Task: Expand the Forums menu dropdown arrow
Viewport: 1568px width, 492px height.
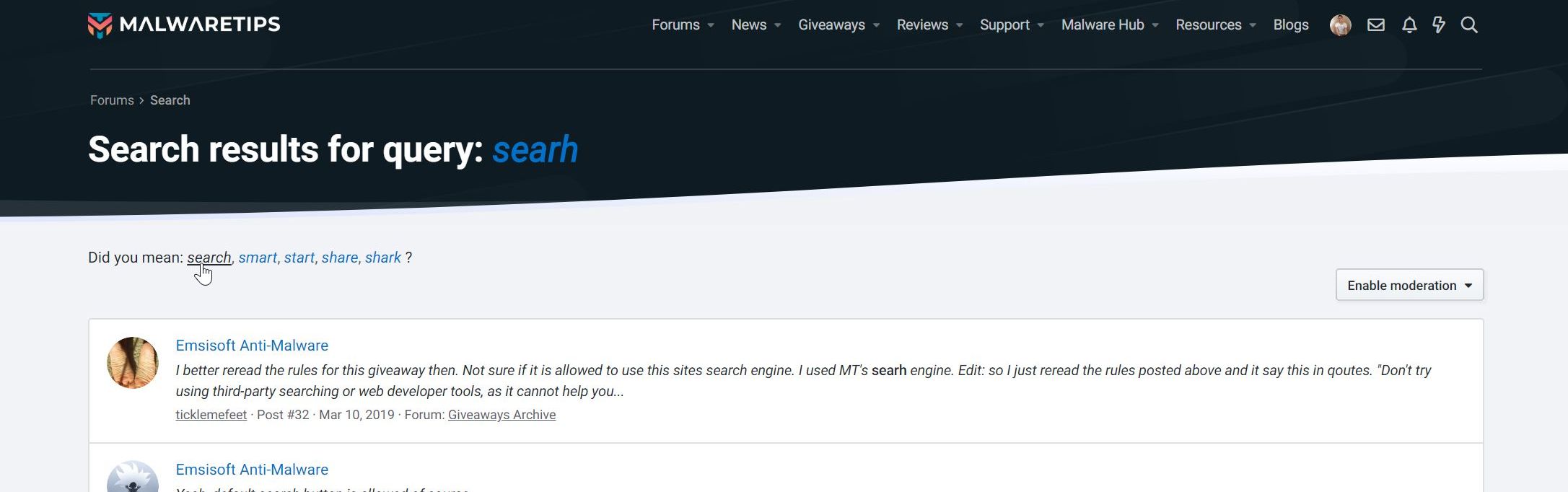Action: [711, 25]
